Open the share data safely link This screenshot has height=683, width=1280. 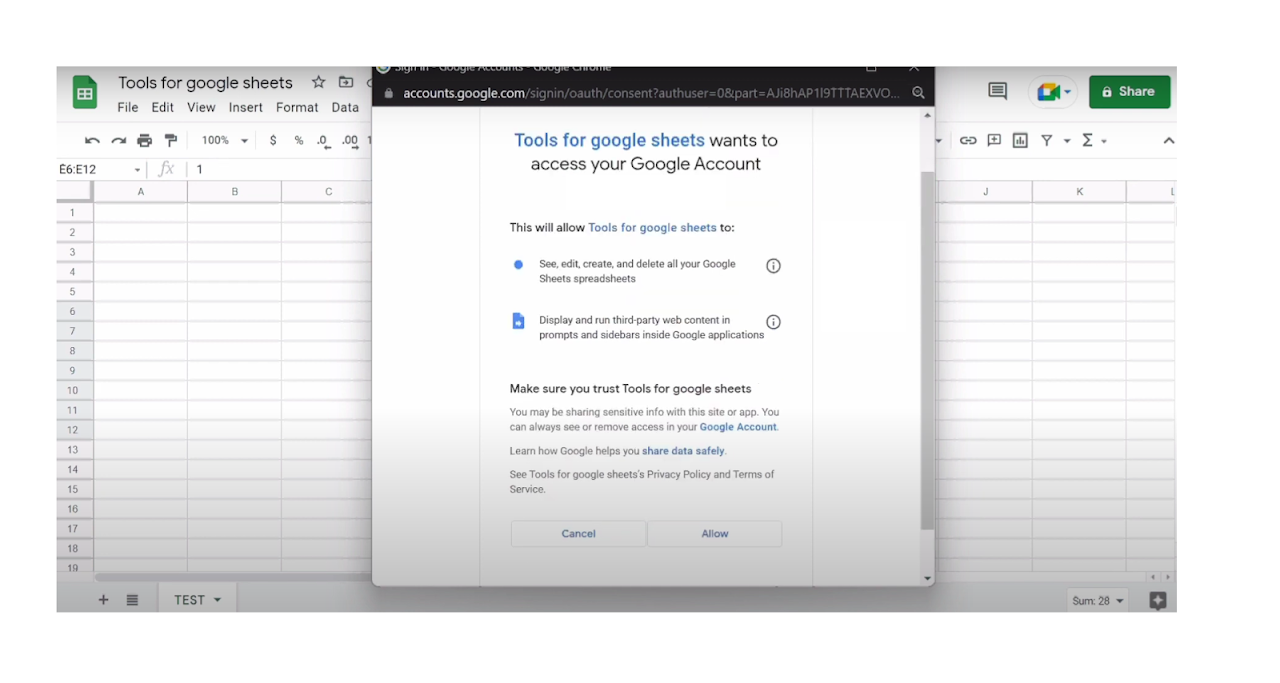pyautogui.click(x=683, y=451)
